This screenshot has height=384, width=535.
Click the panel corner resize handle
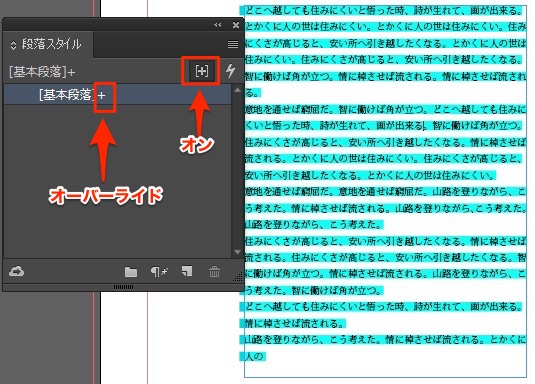pyautogui.click(x=238, y=277)
